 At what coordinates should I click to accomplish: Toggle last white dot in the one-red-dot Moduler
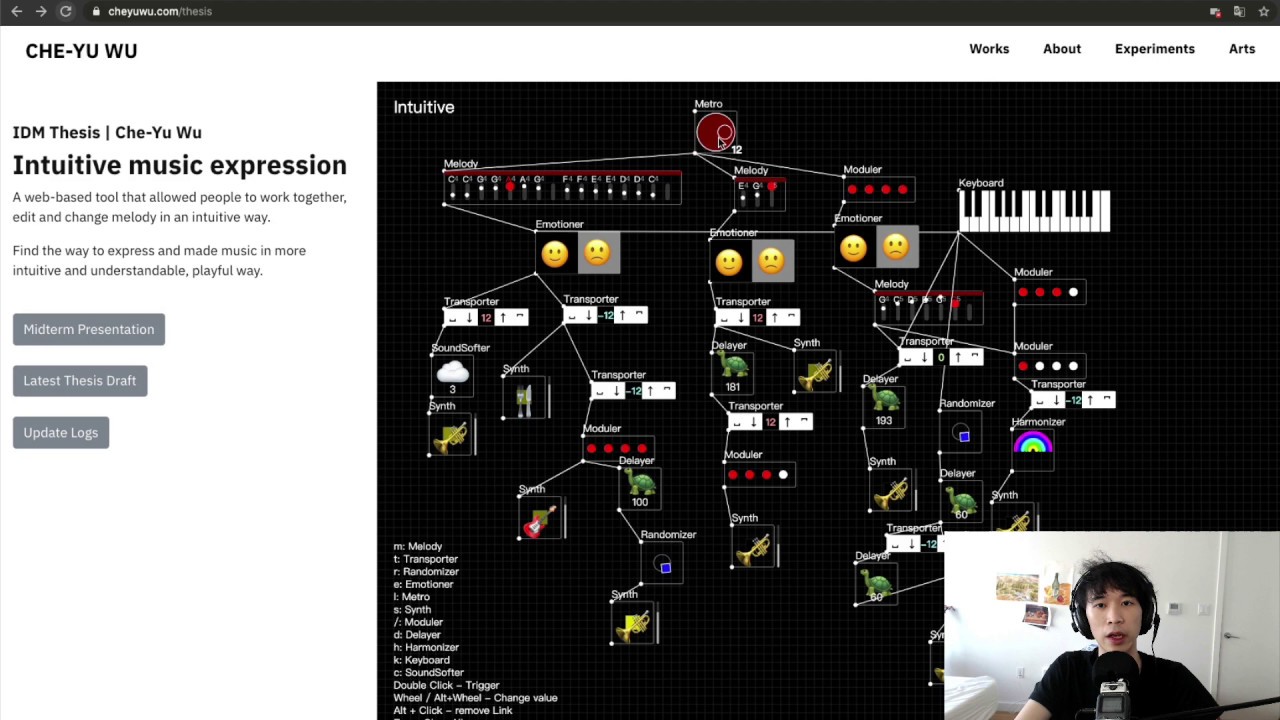(x=1073, y=366)
